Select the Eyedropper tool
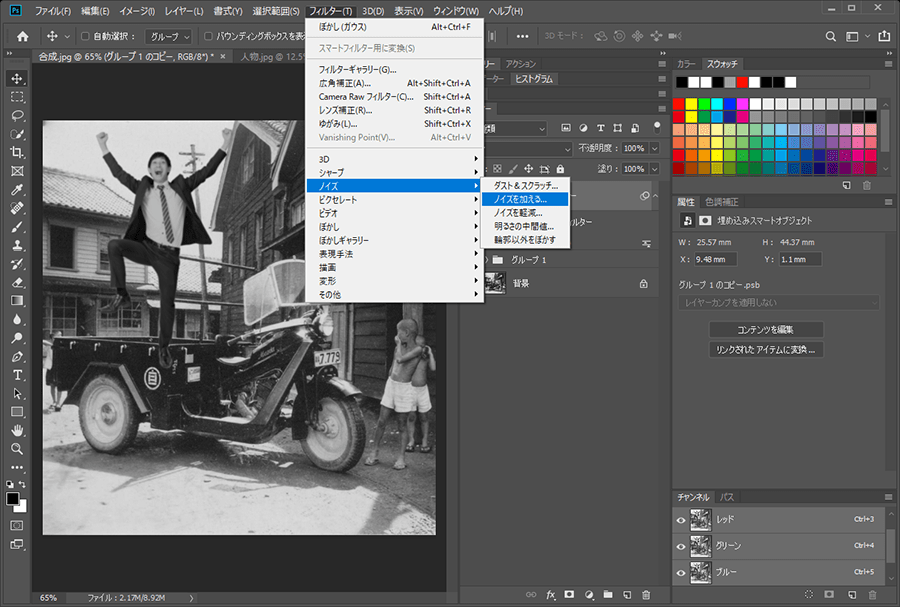Screen dimensions: 900x607 [17, 190]
